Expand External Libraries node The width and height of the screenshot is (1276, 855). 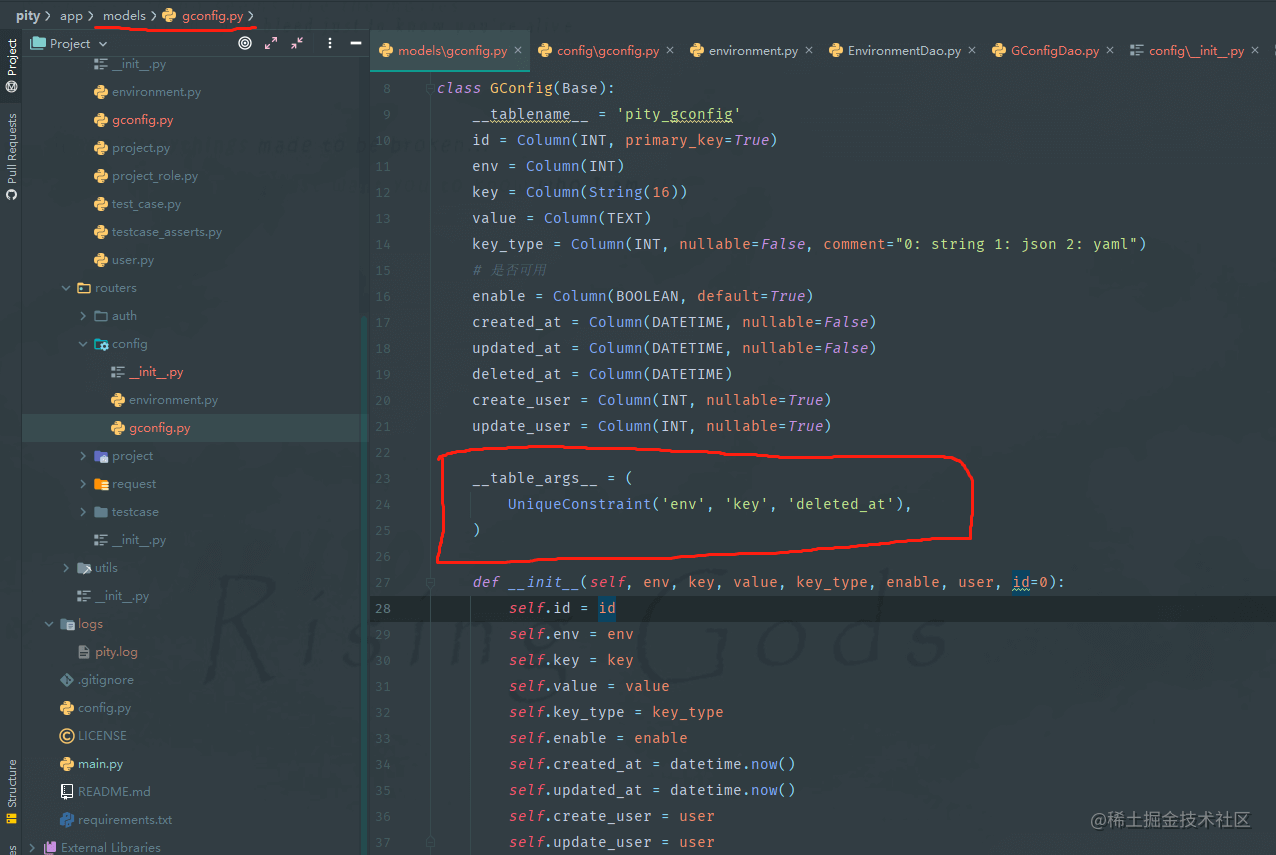pos(33,848)
